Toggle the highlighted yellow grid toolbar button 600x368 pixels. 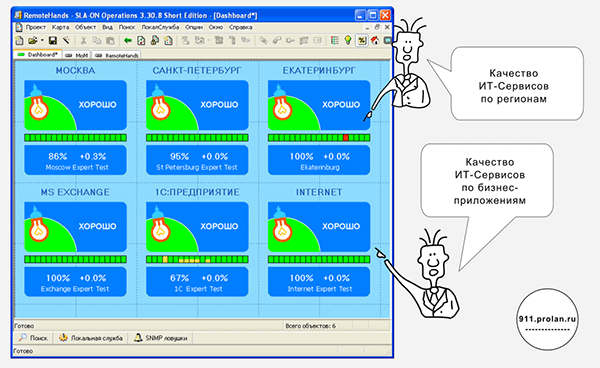coord(362,40)
